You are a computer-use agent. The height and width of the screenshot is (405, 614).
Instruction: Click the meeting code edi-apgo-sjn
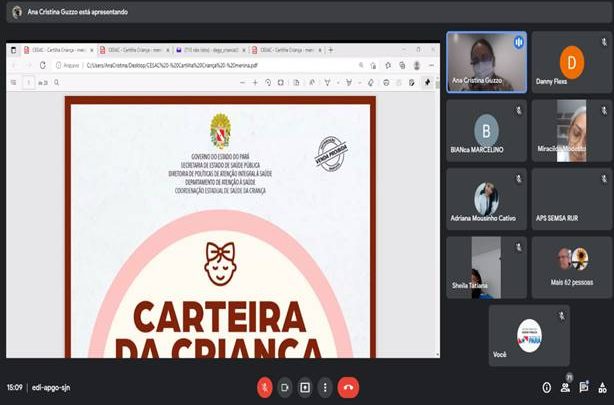click(51, 387)
